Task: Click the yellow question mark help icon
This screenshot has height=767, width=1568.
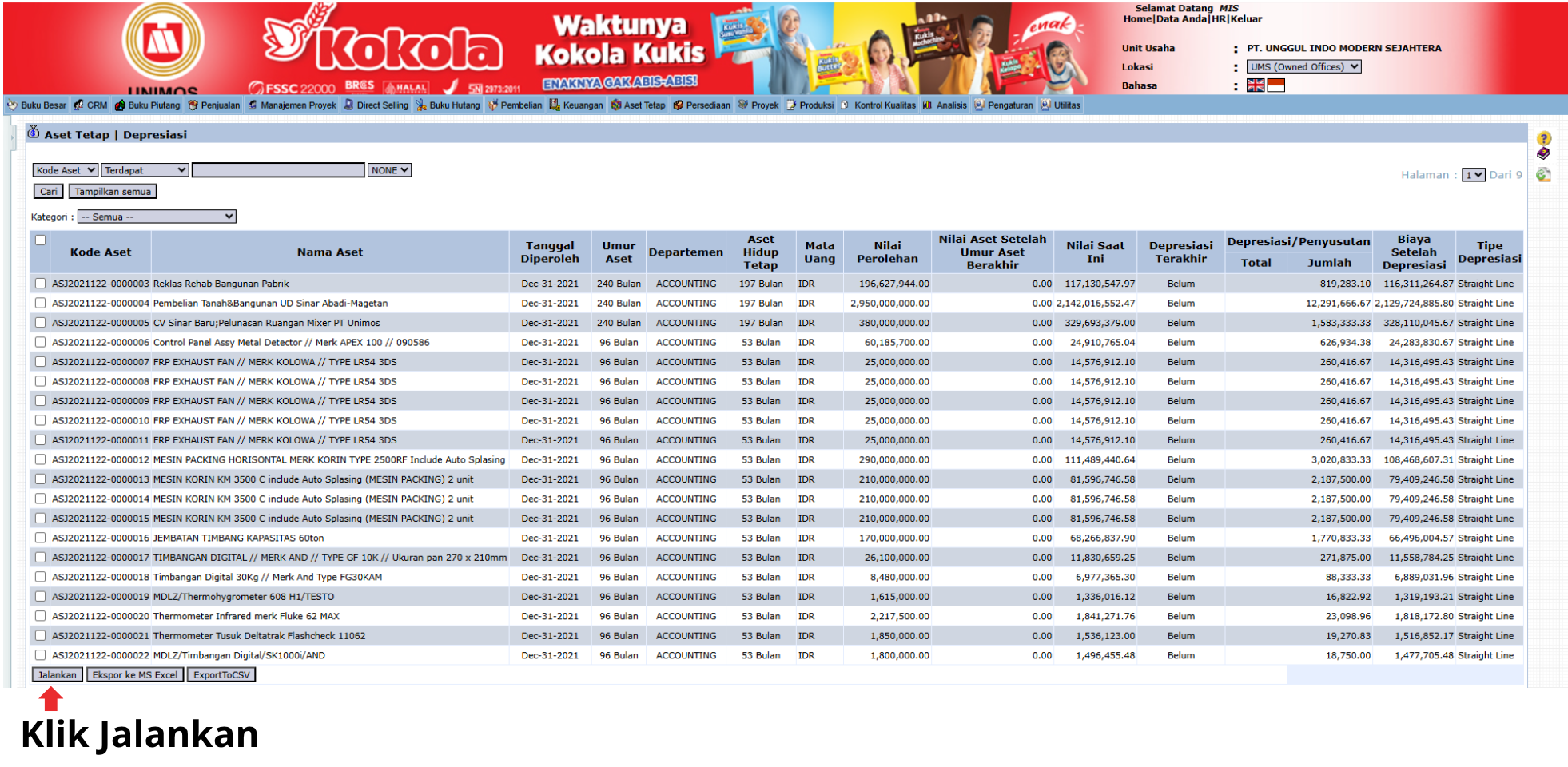Action: 1543,137
